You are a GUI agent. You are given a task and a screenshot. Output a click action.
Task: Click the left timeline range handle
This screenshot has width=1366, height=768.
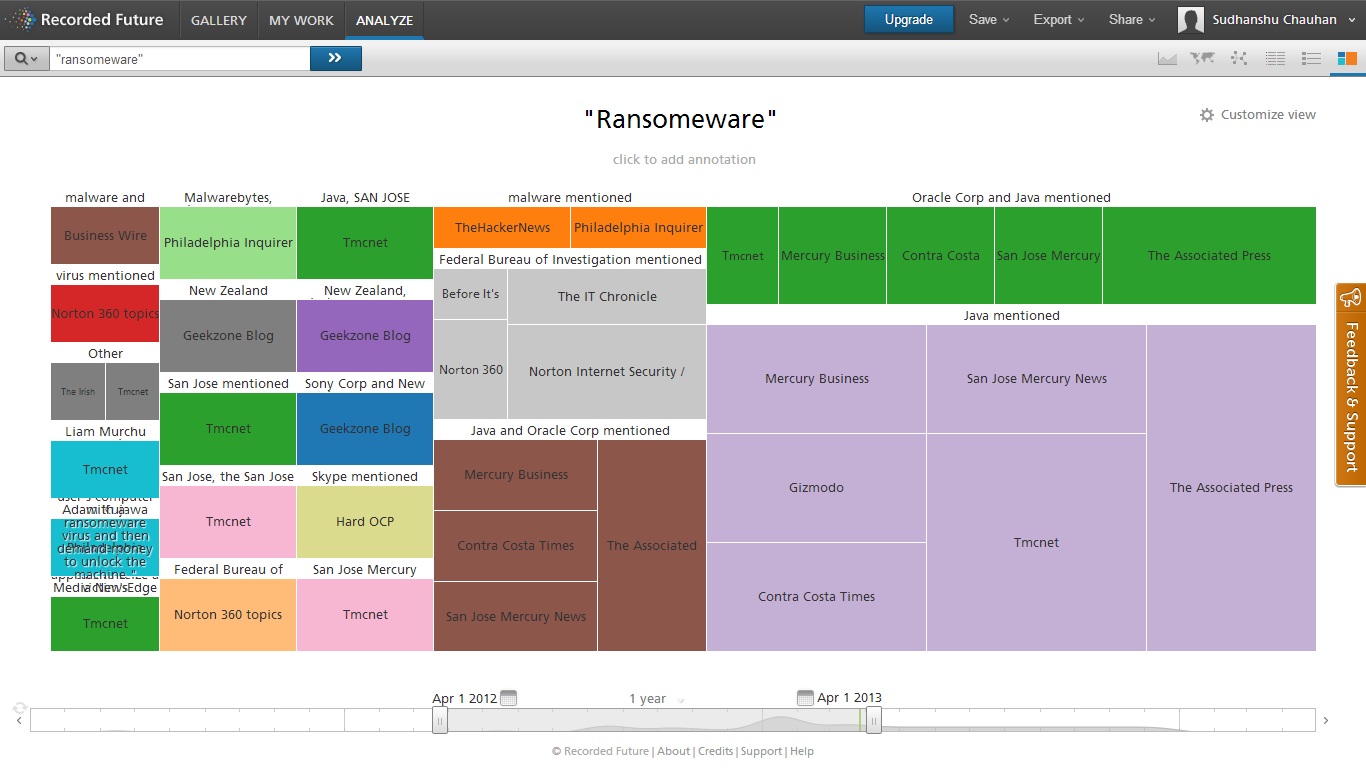point(440,720)
